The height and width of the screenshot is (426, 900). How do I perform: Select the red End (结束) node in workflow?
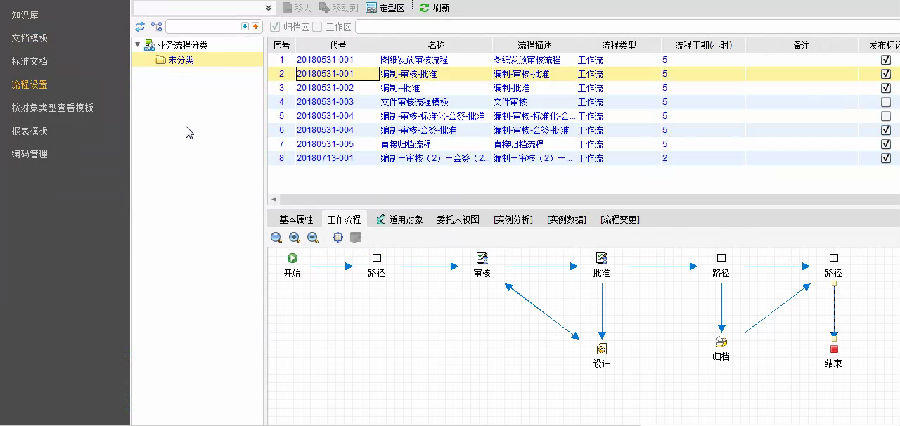point(832,349)
